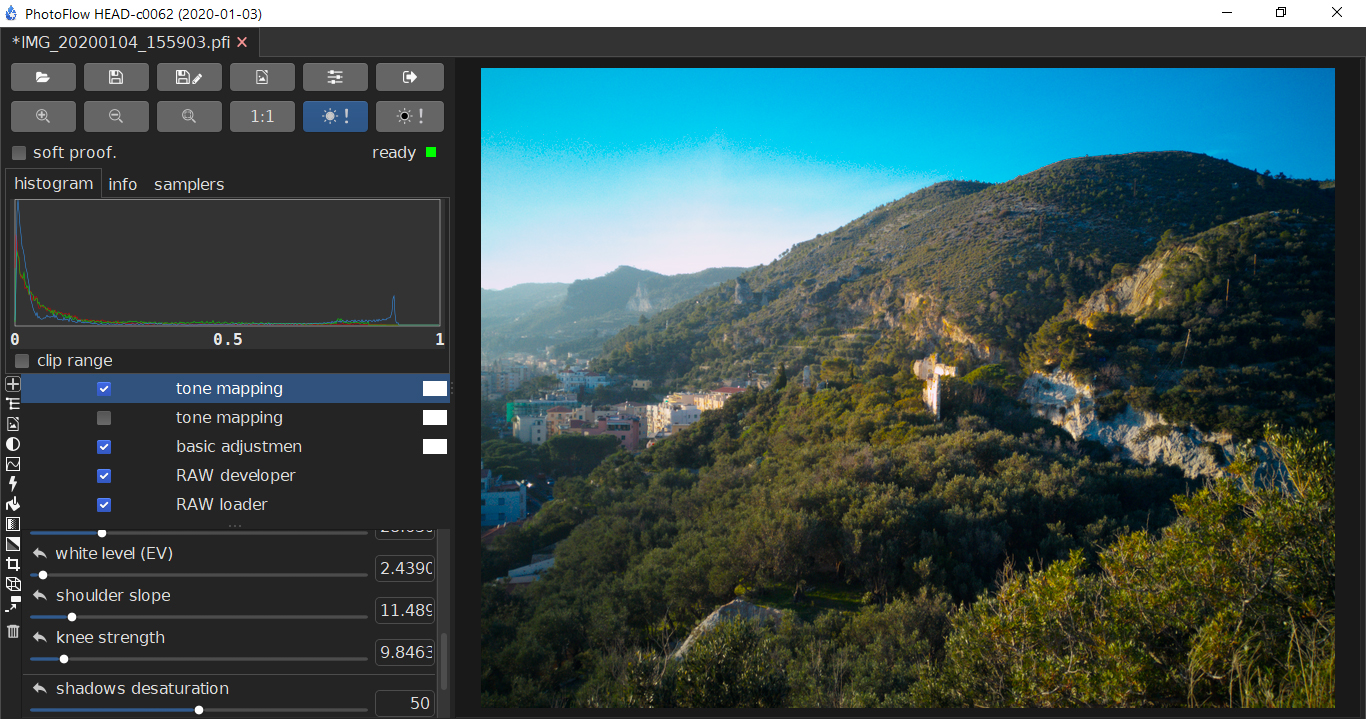Reset the white level (EV) value
The image size is (1366, 719).
click(x=40, y=554)
